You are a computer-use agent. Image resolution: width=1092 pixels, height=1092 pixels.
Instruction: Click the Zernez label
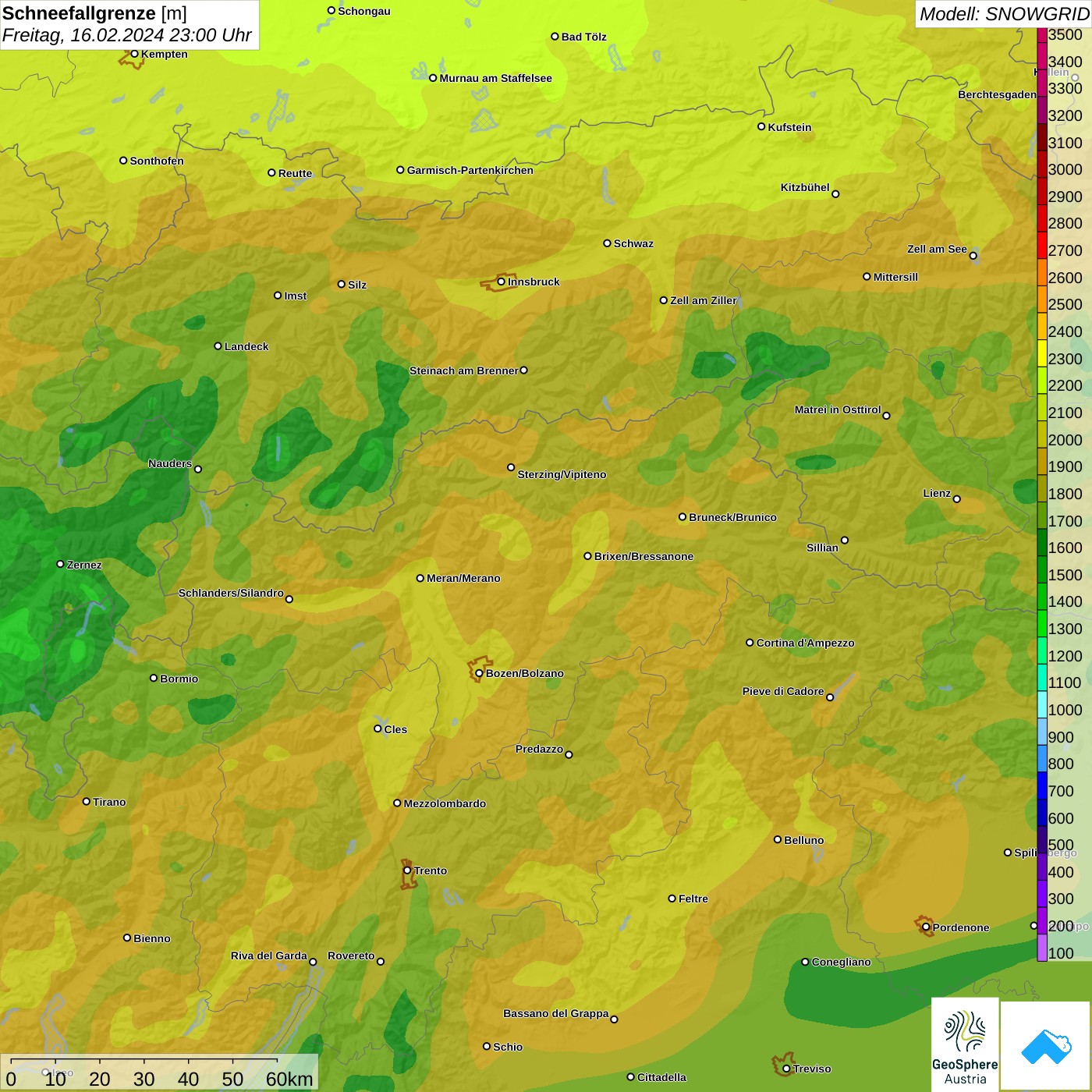point(84,565)
